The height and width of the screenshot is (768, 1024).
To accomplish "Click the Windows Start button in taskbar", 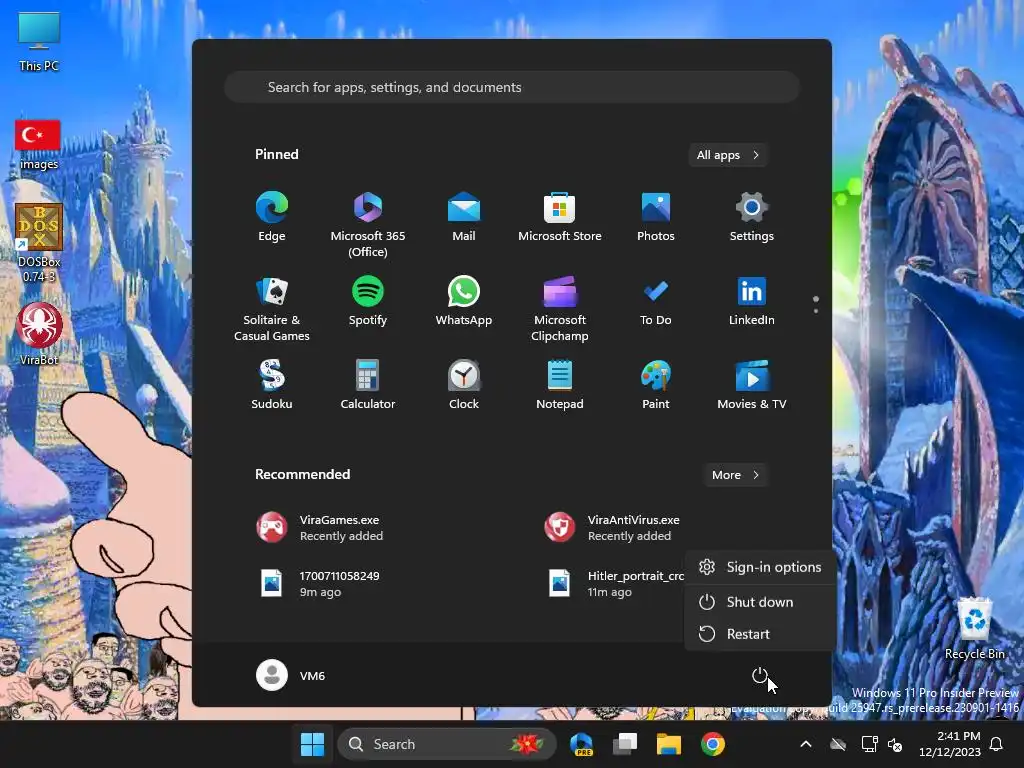I will [x=312, y=744].
